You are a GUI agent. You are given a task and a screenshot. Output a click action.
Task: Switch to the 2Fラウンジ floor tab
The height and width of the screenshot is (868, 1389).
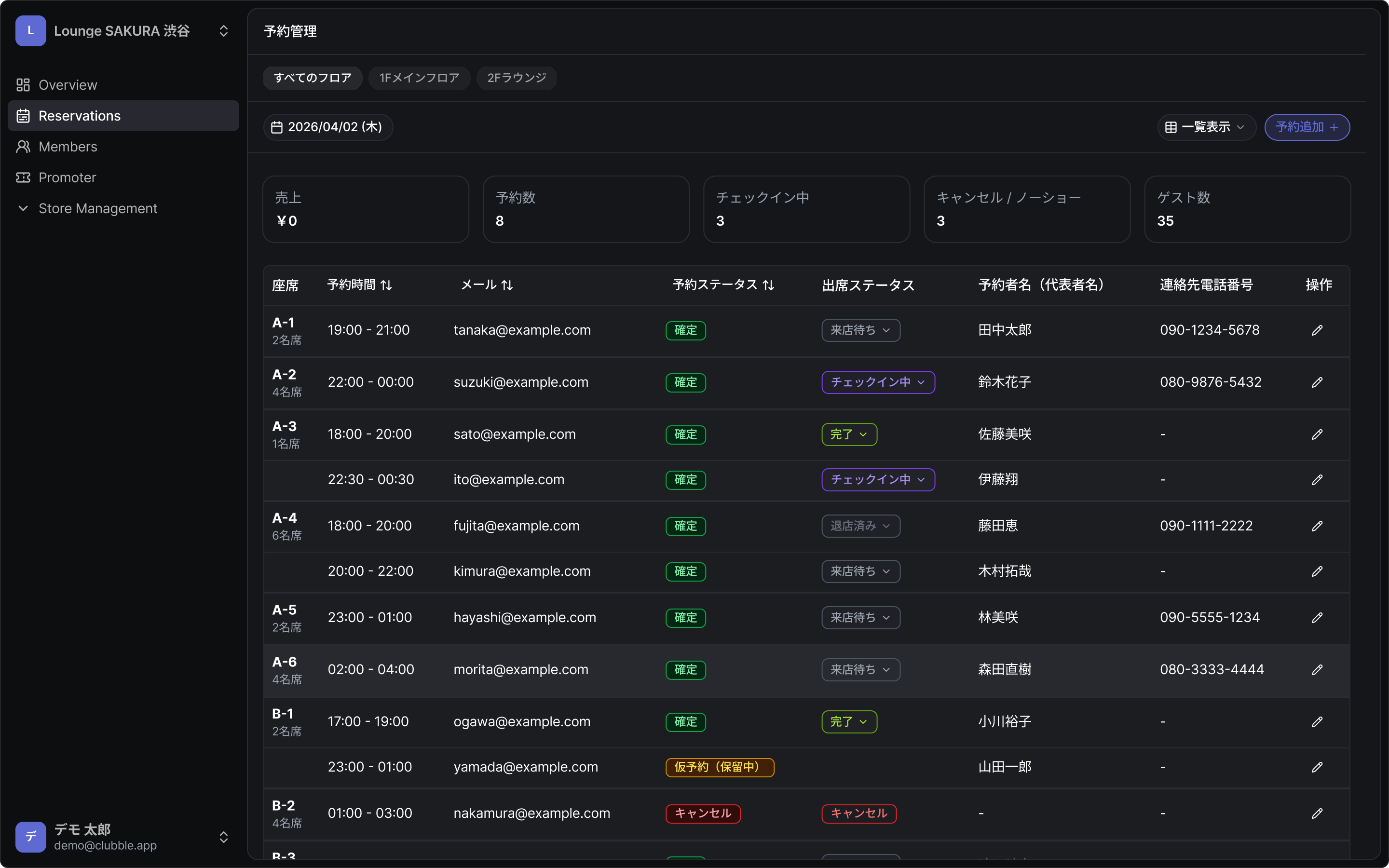click(516, 78)
